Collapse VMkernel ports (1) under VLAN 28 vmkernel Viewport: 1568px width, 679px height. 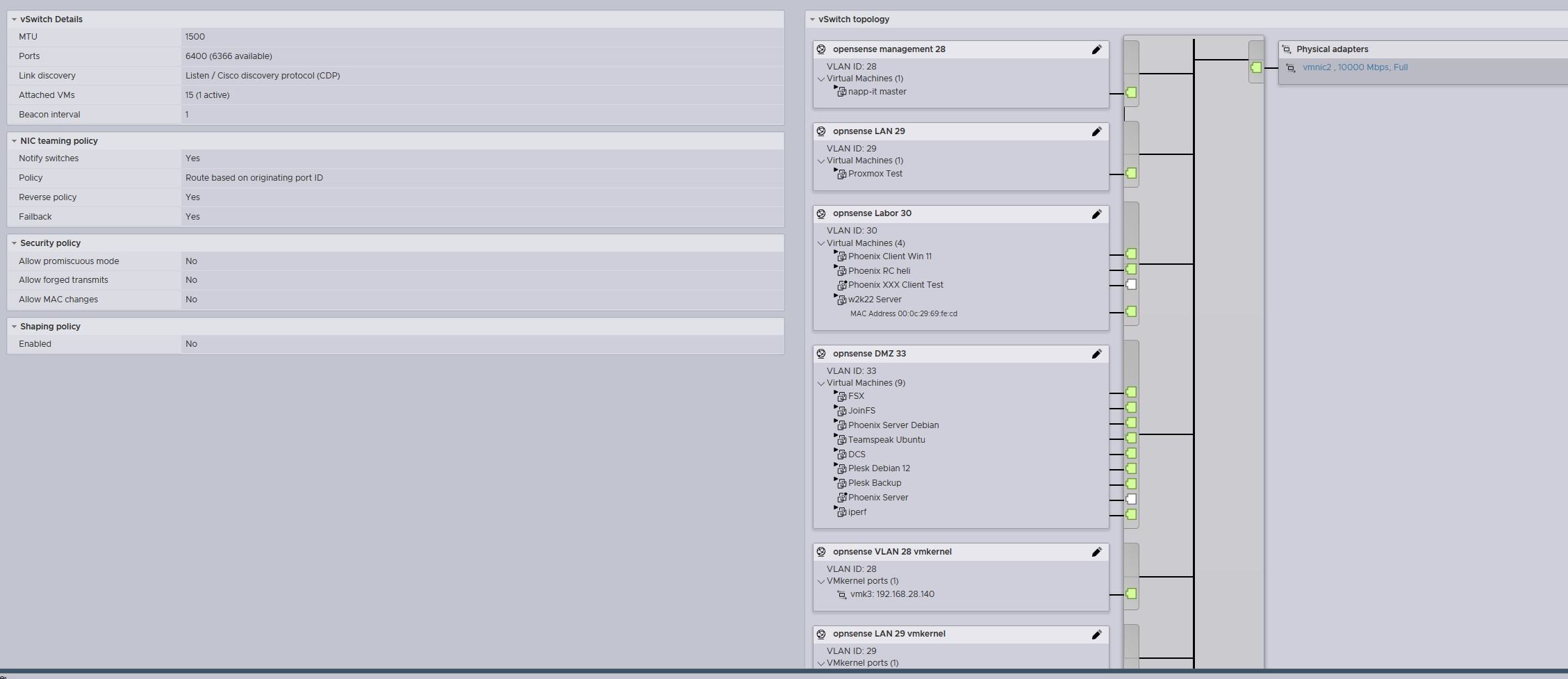coord(821,582)
